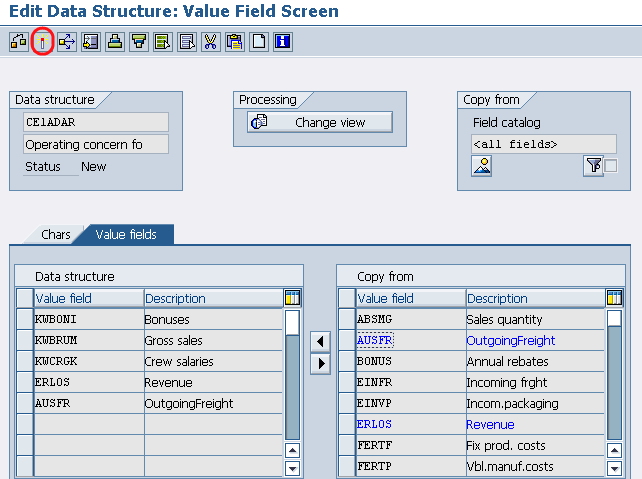Click the Paste clipboard icon in toolbar
Image resolution: width=642 pixels, height=479 pixels.
coord(235,41)
